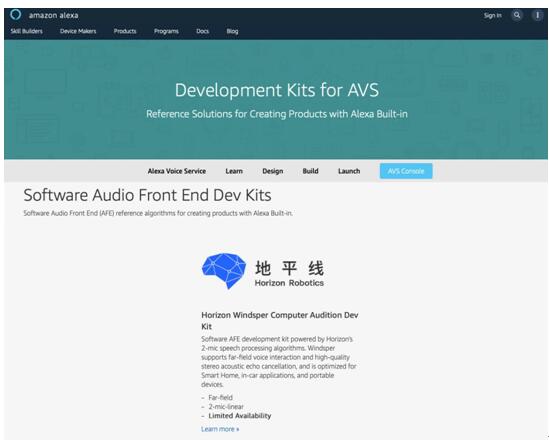Click the amazon alexa wordmark
This screenshot has width=549, height=444.
[54, 15]
